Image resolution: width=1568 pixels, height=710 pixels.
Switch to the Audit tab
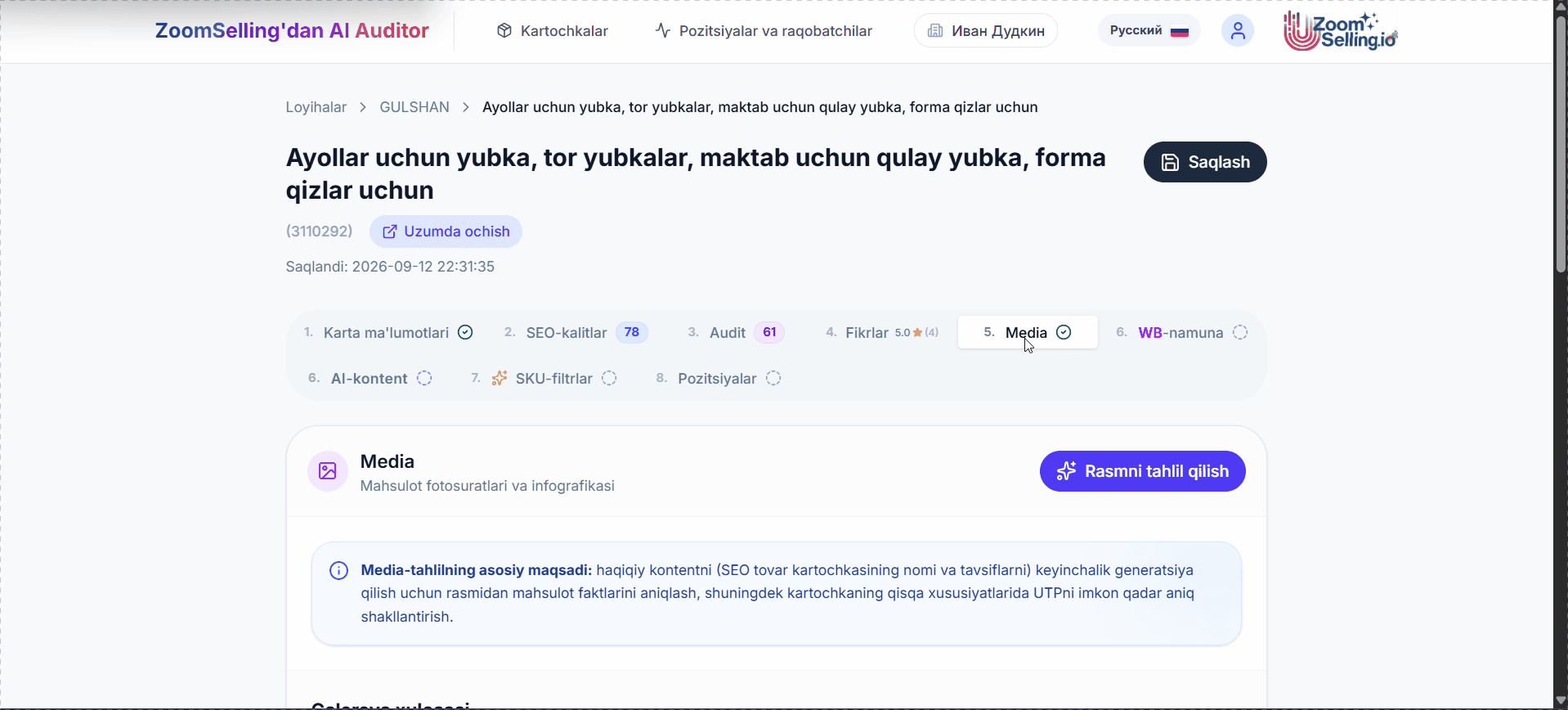736,332
